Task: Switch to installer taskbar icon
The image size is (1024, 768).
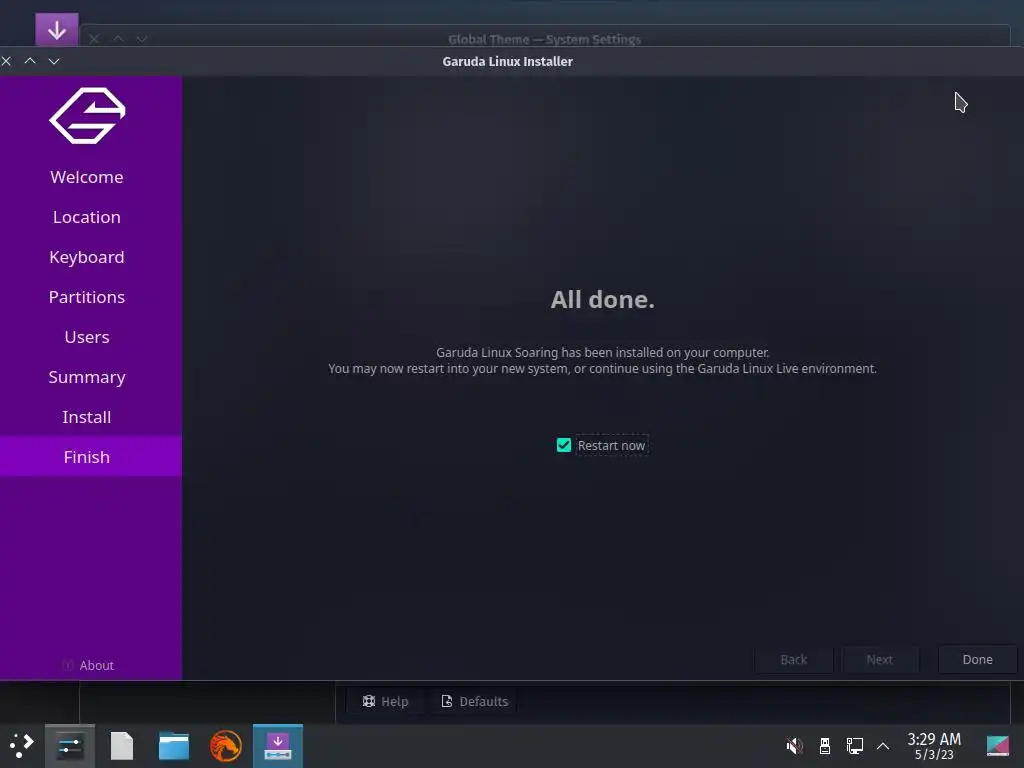Action: click(x=278, y=746)
